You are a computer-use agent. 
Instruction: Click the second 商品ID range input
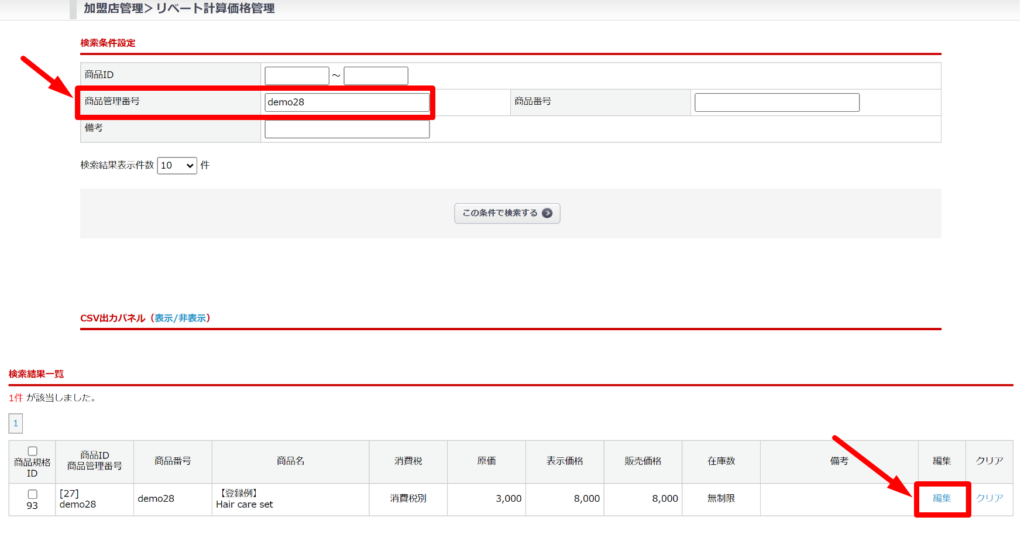[376, 76]
